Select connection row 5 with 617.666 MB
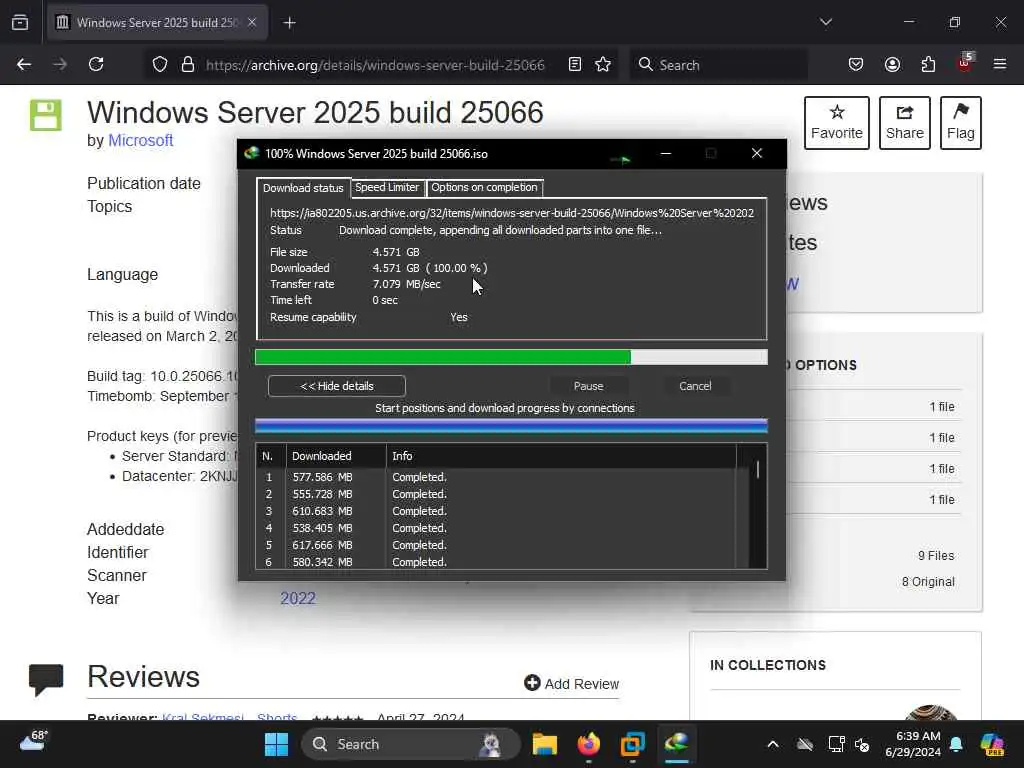The height and width of the screenshot is (768, 1024). click(x=496, y=545)
